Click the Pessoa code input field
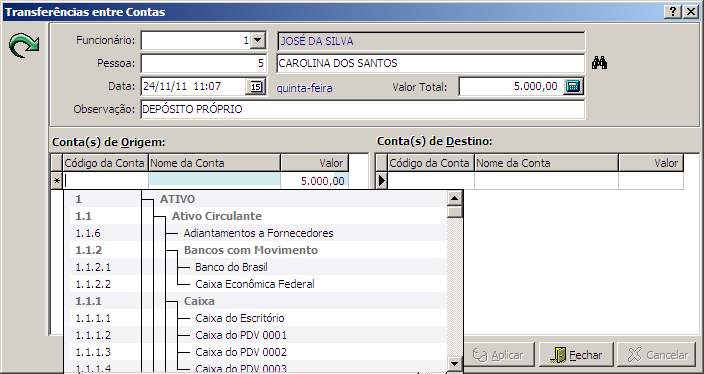The image size is (704, 374). pyautogui.click(x=203, y=63)
